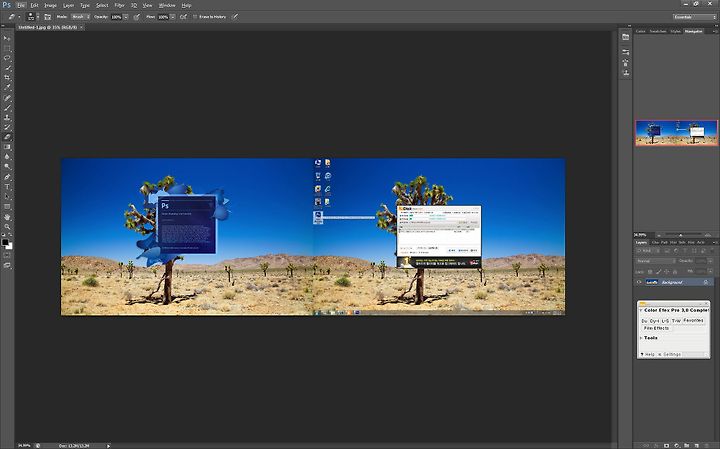Click the Favorites button in Color Efex
This screenshot has height=449, width=720.
click(x=693, y=320)
